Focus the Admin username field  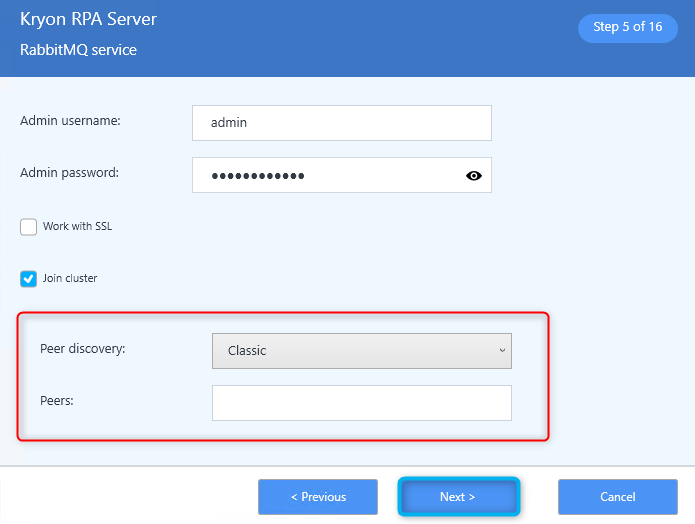click(342, 123)
